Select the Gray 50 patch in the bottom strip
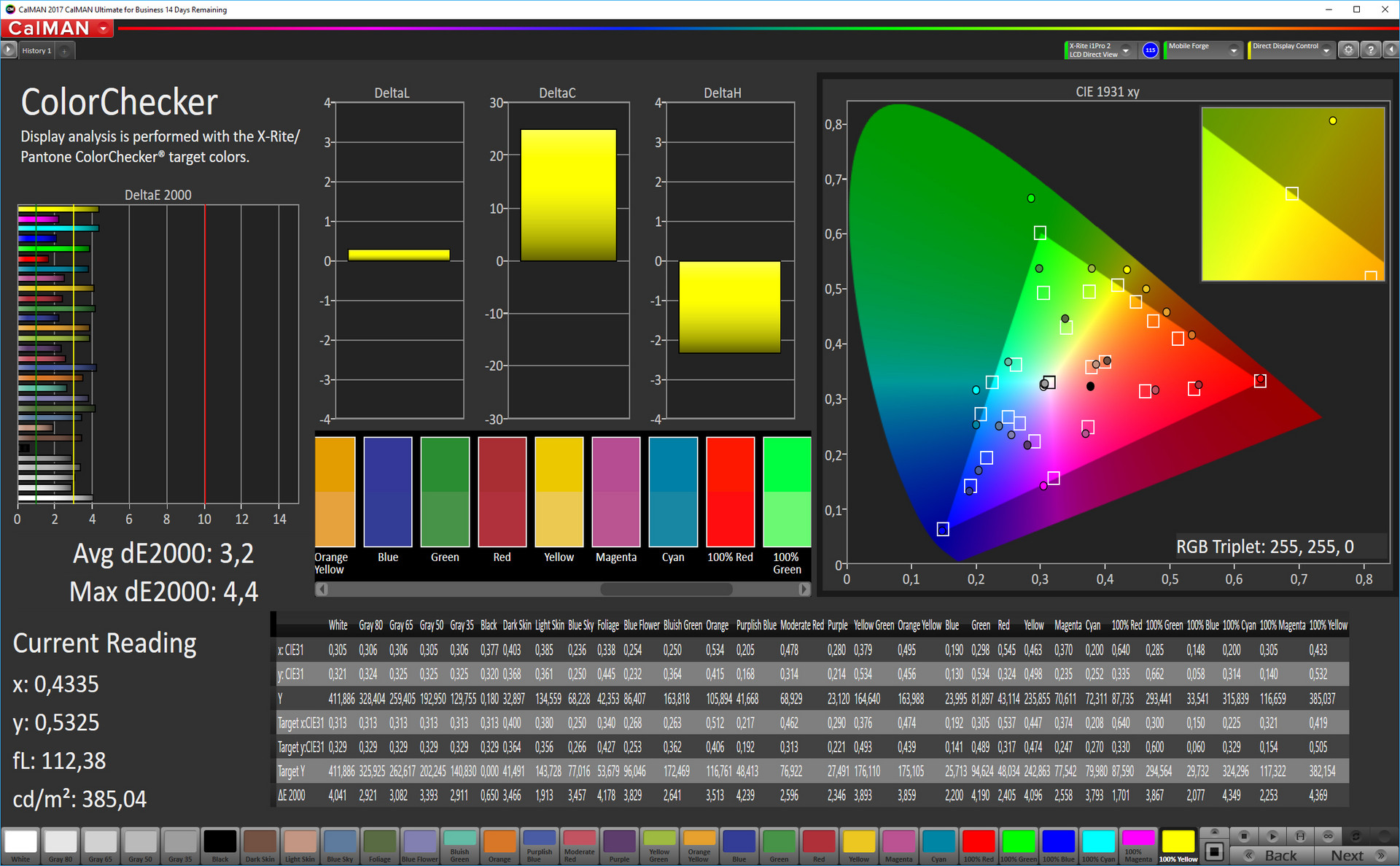 pyautogui.click(x=141, y=846)
